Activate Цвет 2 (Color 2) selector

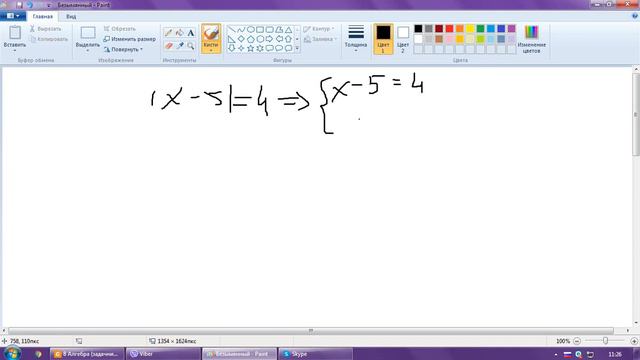coord(403,39)
